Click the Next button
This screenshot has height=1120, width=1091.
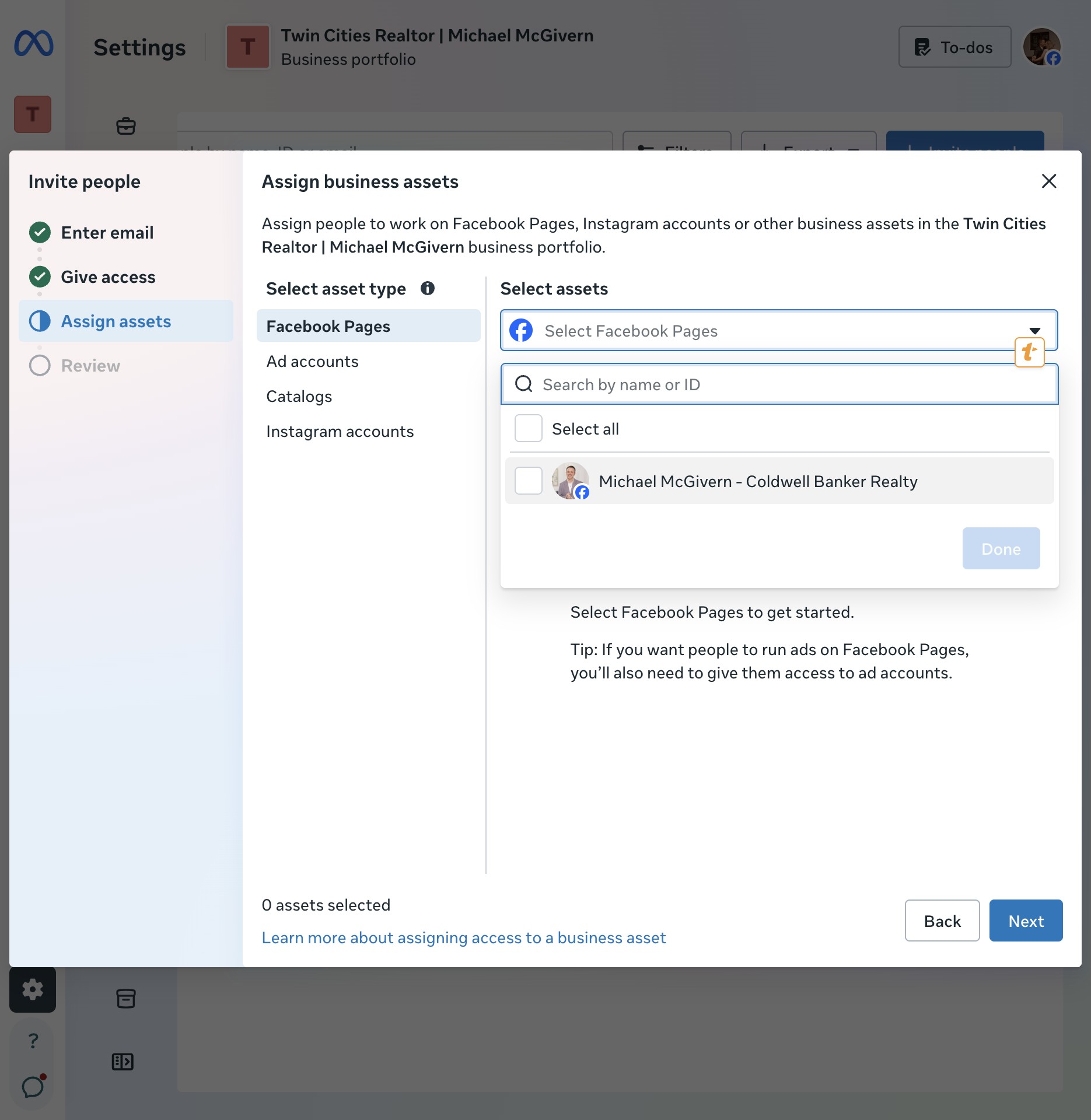(1026, 921)
